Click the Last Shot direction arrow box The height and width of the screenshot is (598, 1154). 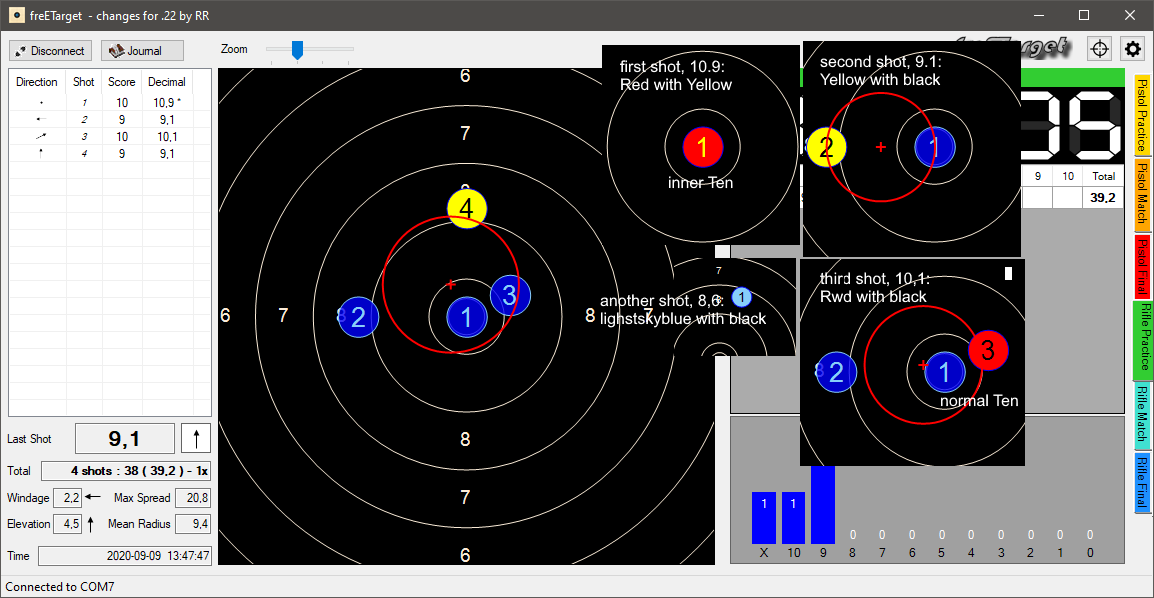(x=195, y=438)
